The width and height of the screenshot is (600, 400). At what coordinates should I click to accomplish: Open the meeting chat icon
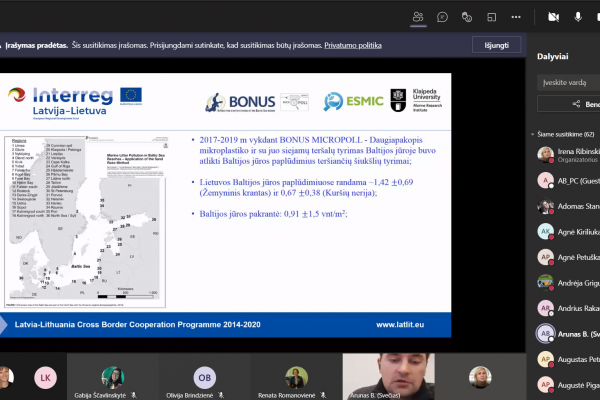442,17
